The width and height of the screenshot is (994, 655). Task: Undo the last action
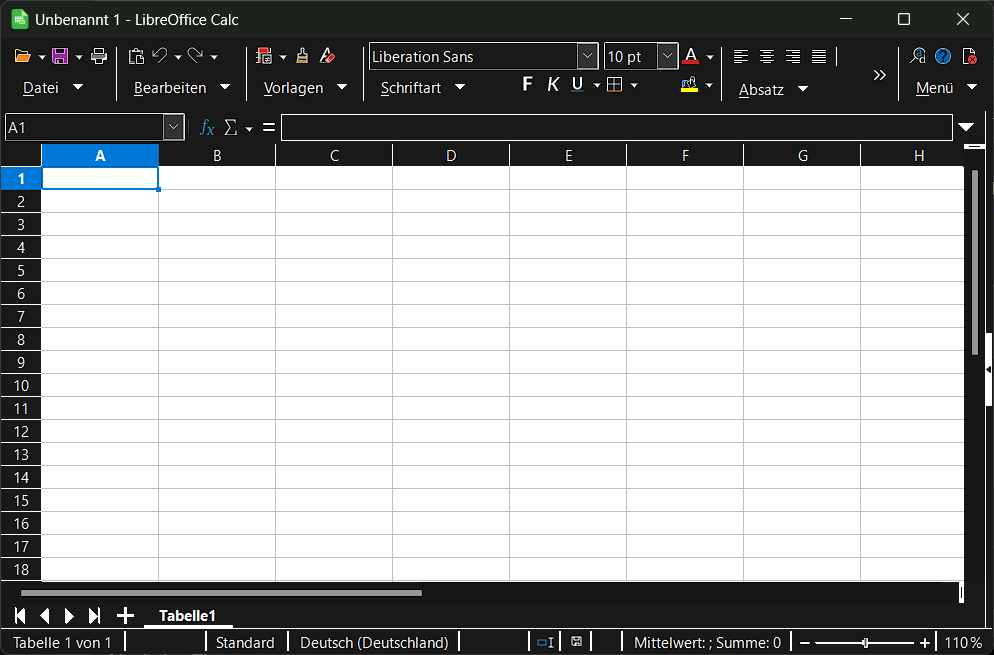click(x=160, y=56)
